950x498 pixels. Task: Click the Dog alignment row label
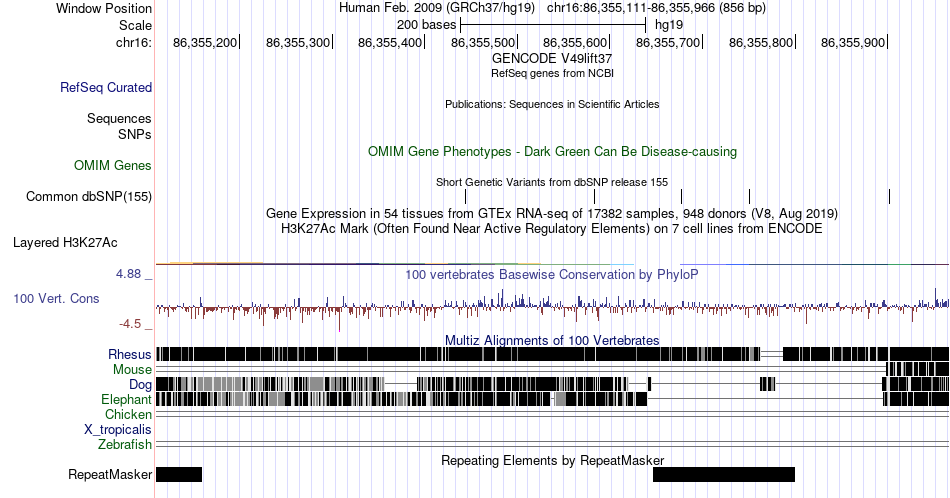(x=140, y=385)
